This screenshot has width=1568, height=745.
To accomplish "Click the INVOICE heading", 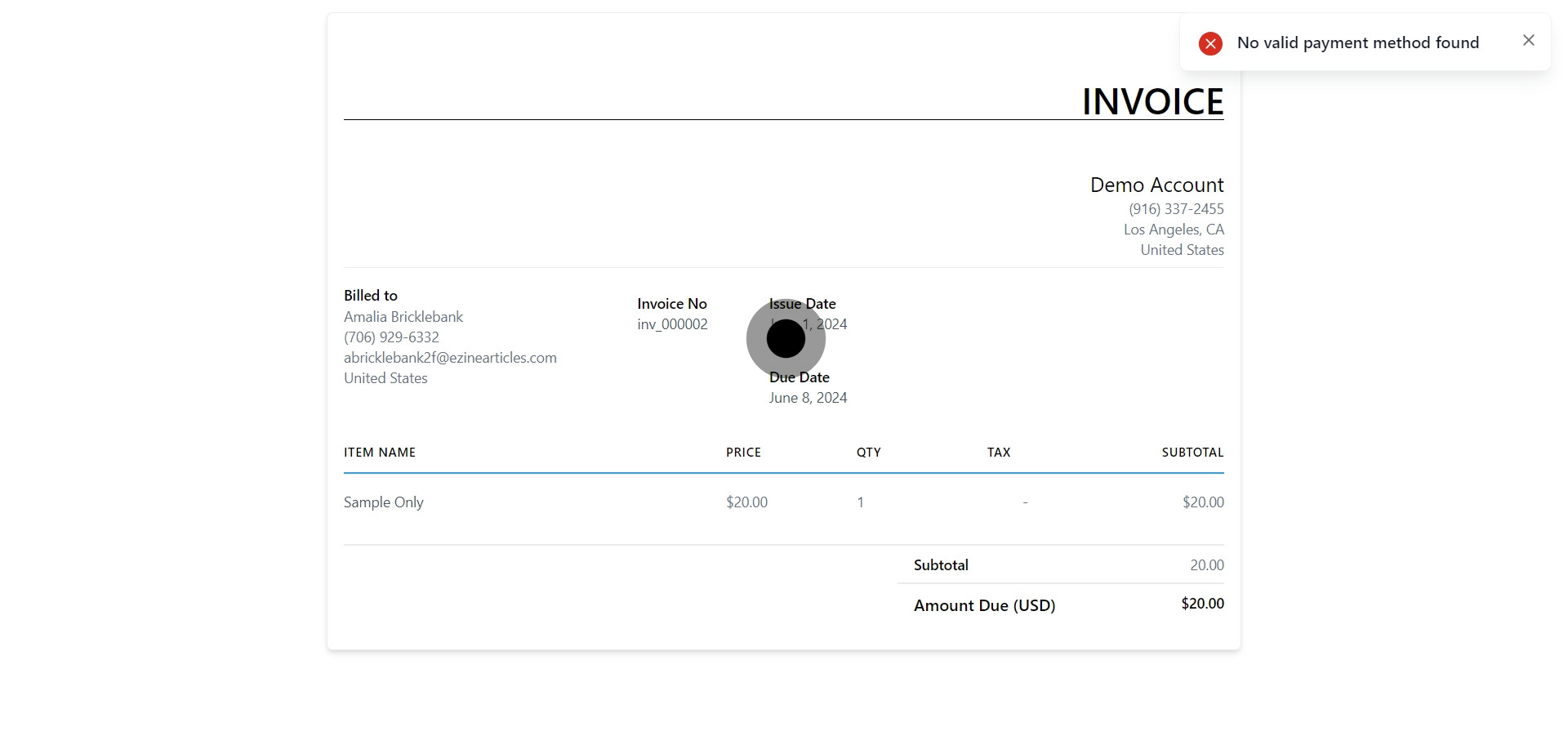I will pos(1151,102).
